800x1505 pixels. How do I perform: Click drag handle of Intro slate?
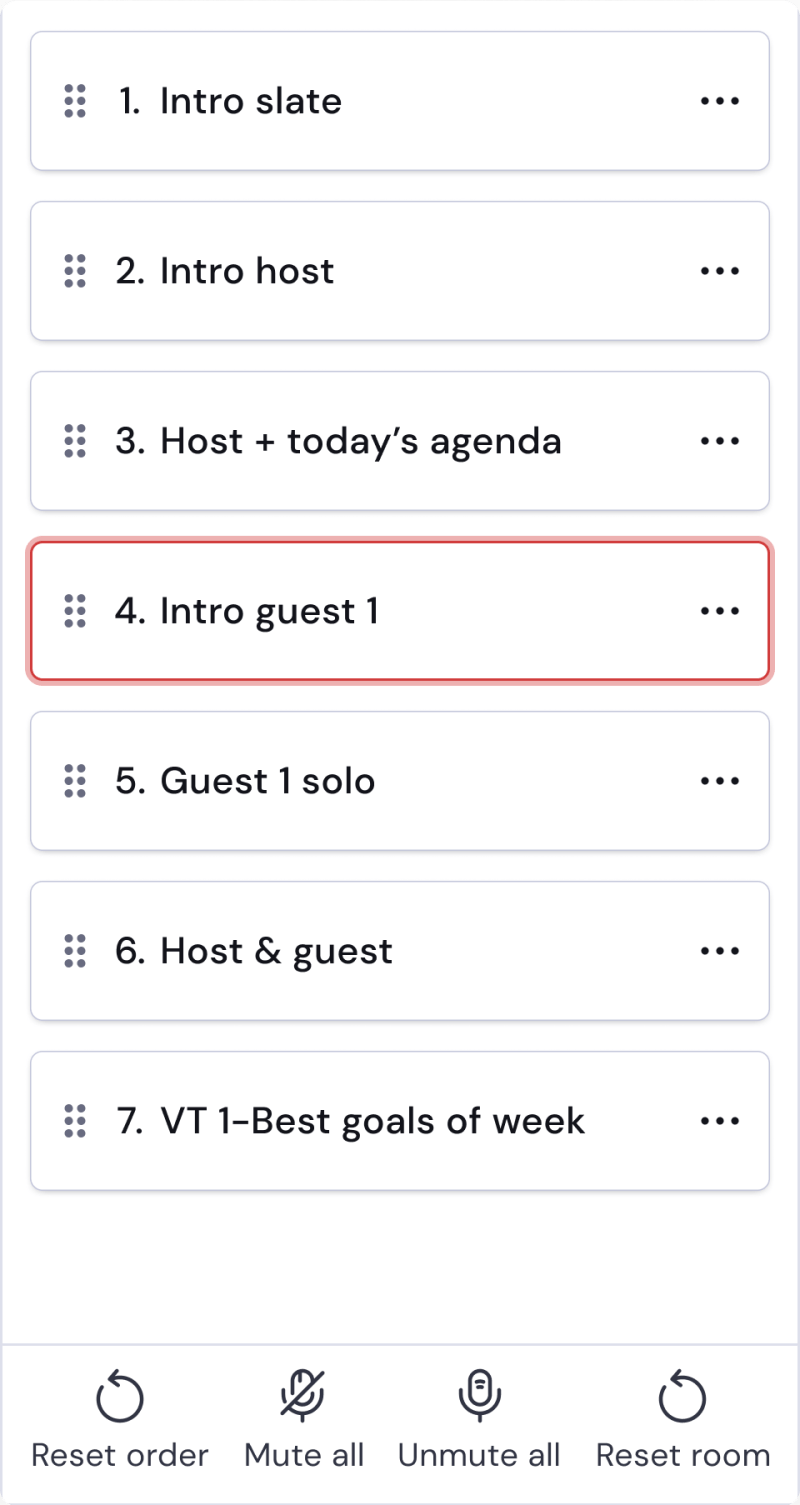pyautogui.click(x=75, y=101)
